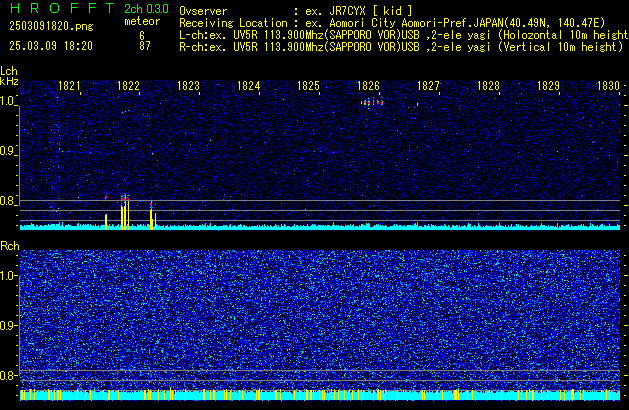Click the Receiving Location line

tap(392, 23)
